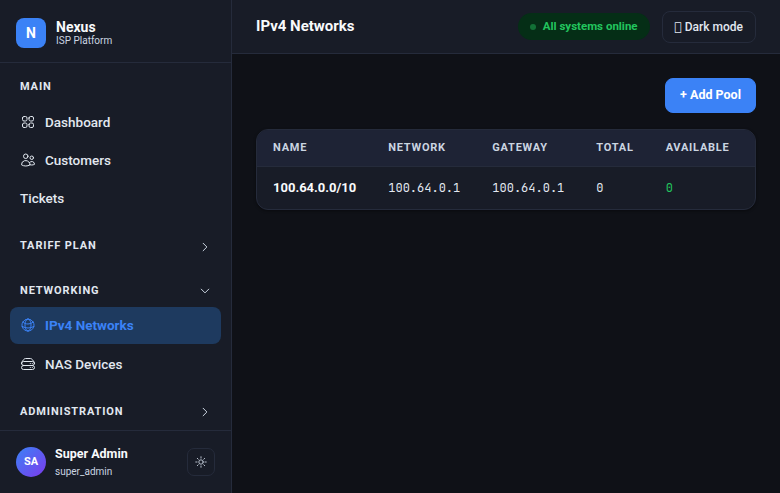Expand the Tariff Plan section chevron
This screenshot has width=780, height=493.
point(205,247)
